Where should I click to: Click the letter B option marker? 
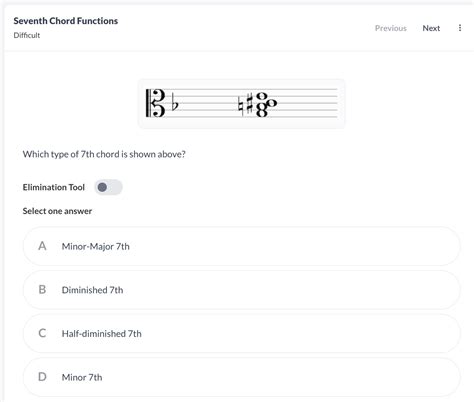coord(42,290)
